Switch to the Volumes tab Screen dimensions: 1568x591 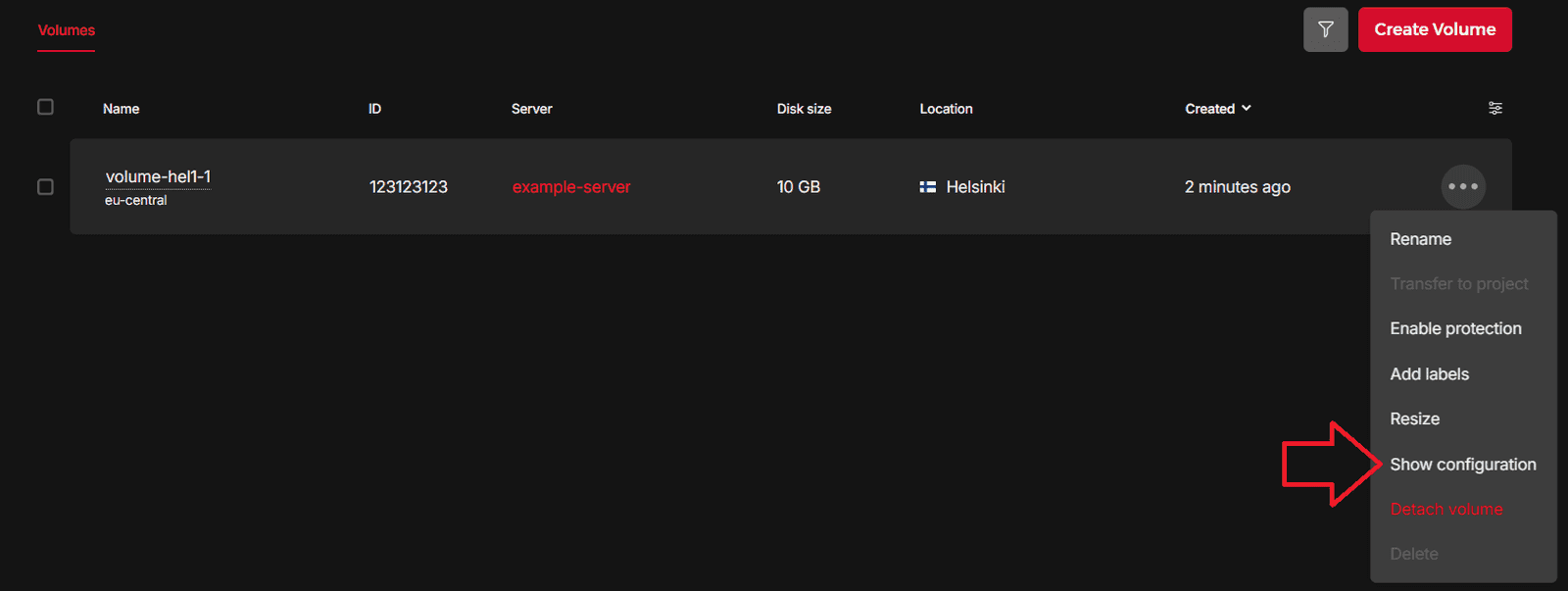[67, 30]
